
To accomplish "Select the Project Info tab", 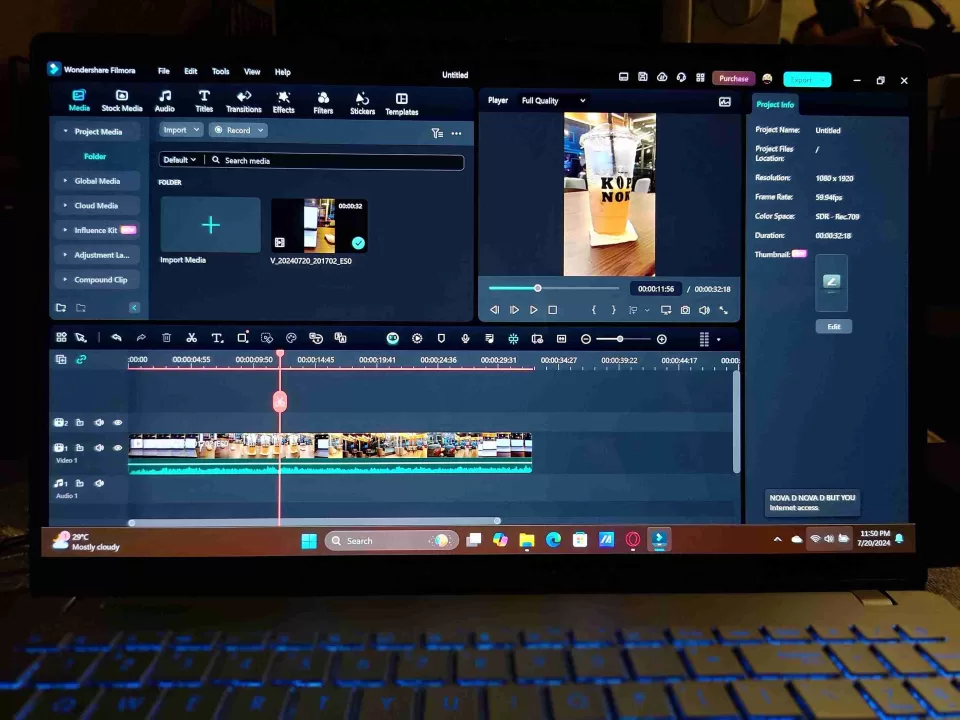I will [x=775, y=104].
